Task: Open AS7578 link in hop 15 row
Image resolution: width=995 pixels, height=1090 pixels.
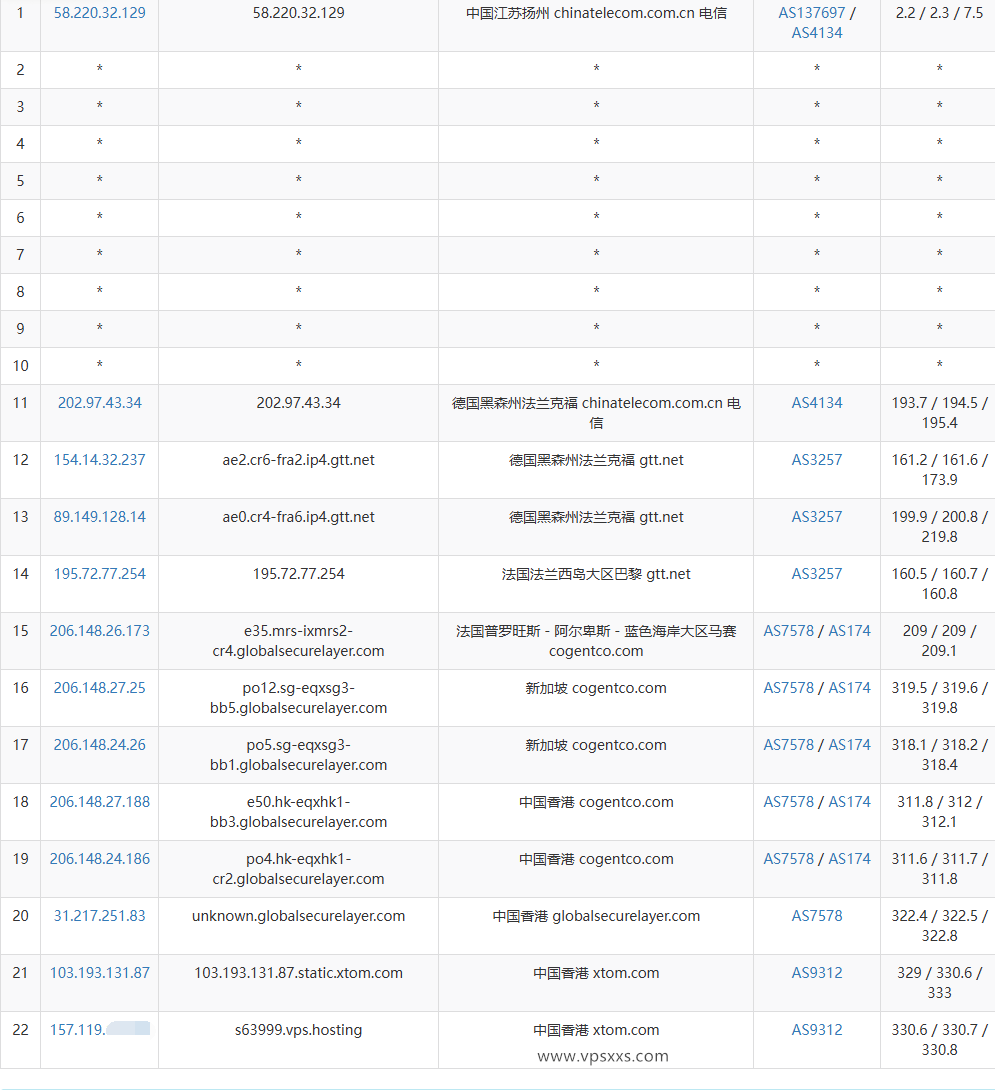Action: point(788,631)
